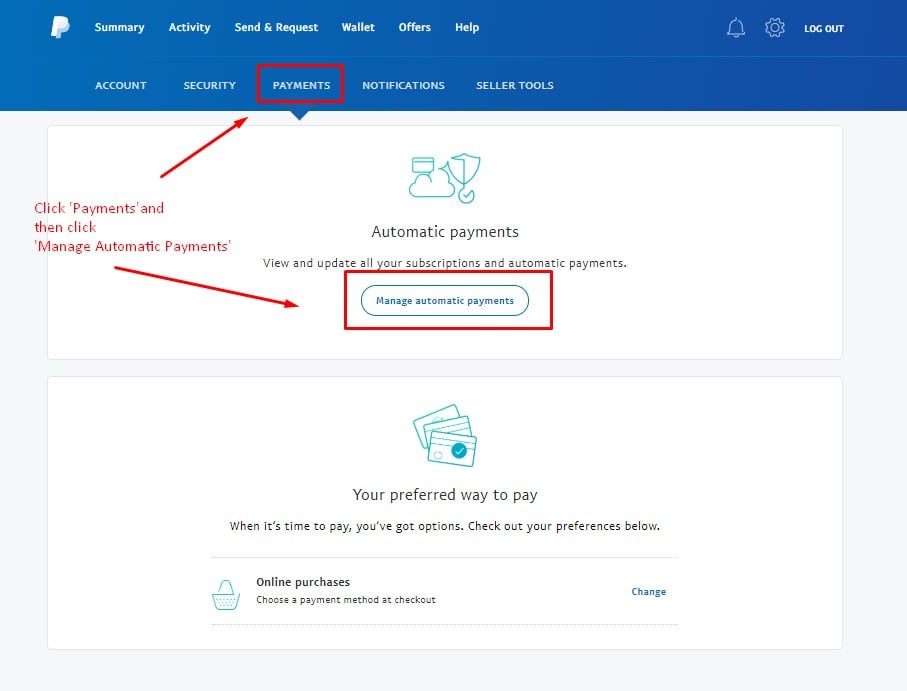Image resolution: width=907 pixels, height=691 pixels.
Task: Switch to the ACCOUNT tab
Action: [x=121, y=86]
